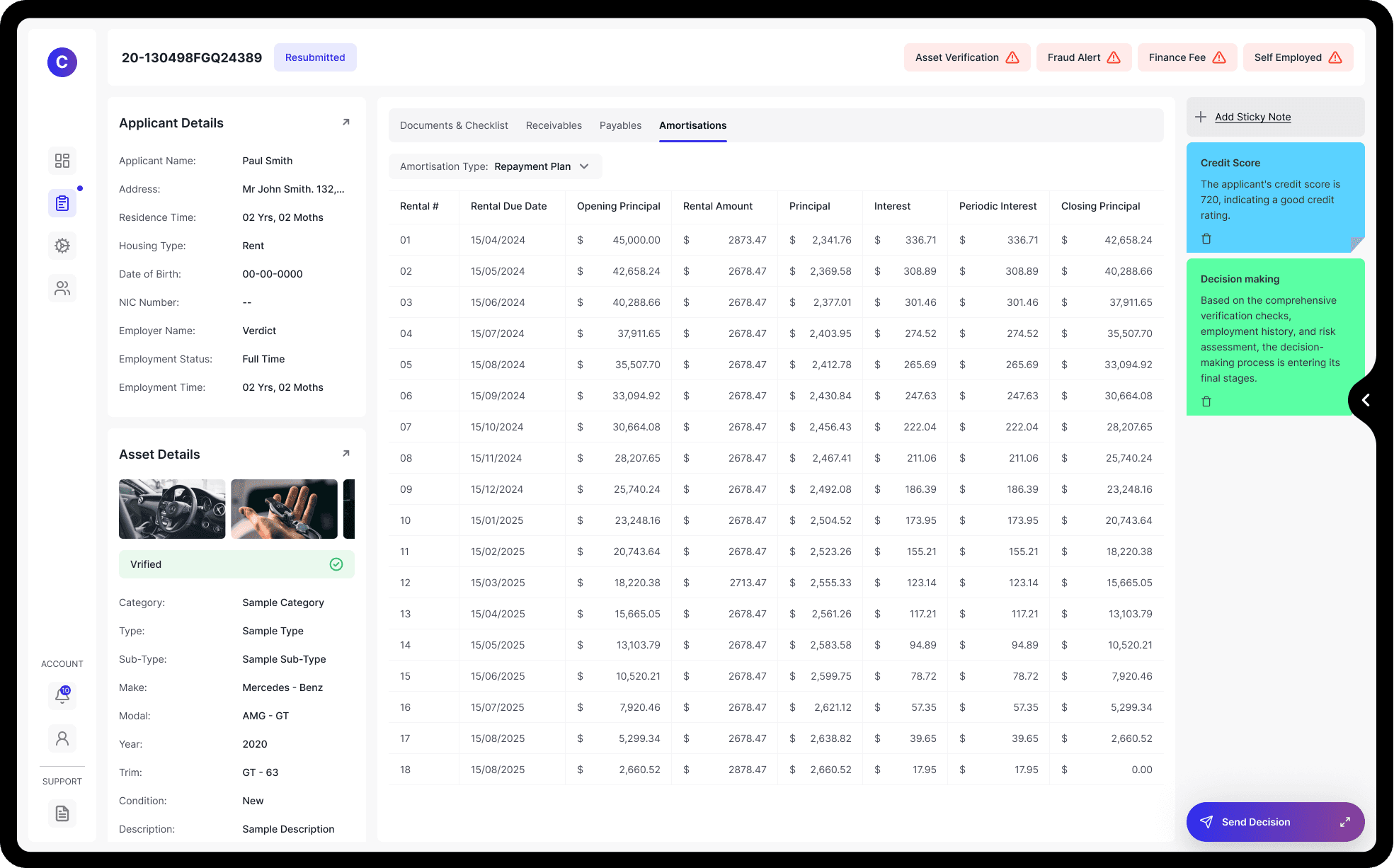The image size is (1394, 868).
Task: Switch to the Payables tab
Action: point(620,125)
